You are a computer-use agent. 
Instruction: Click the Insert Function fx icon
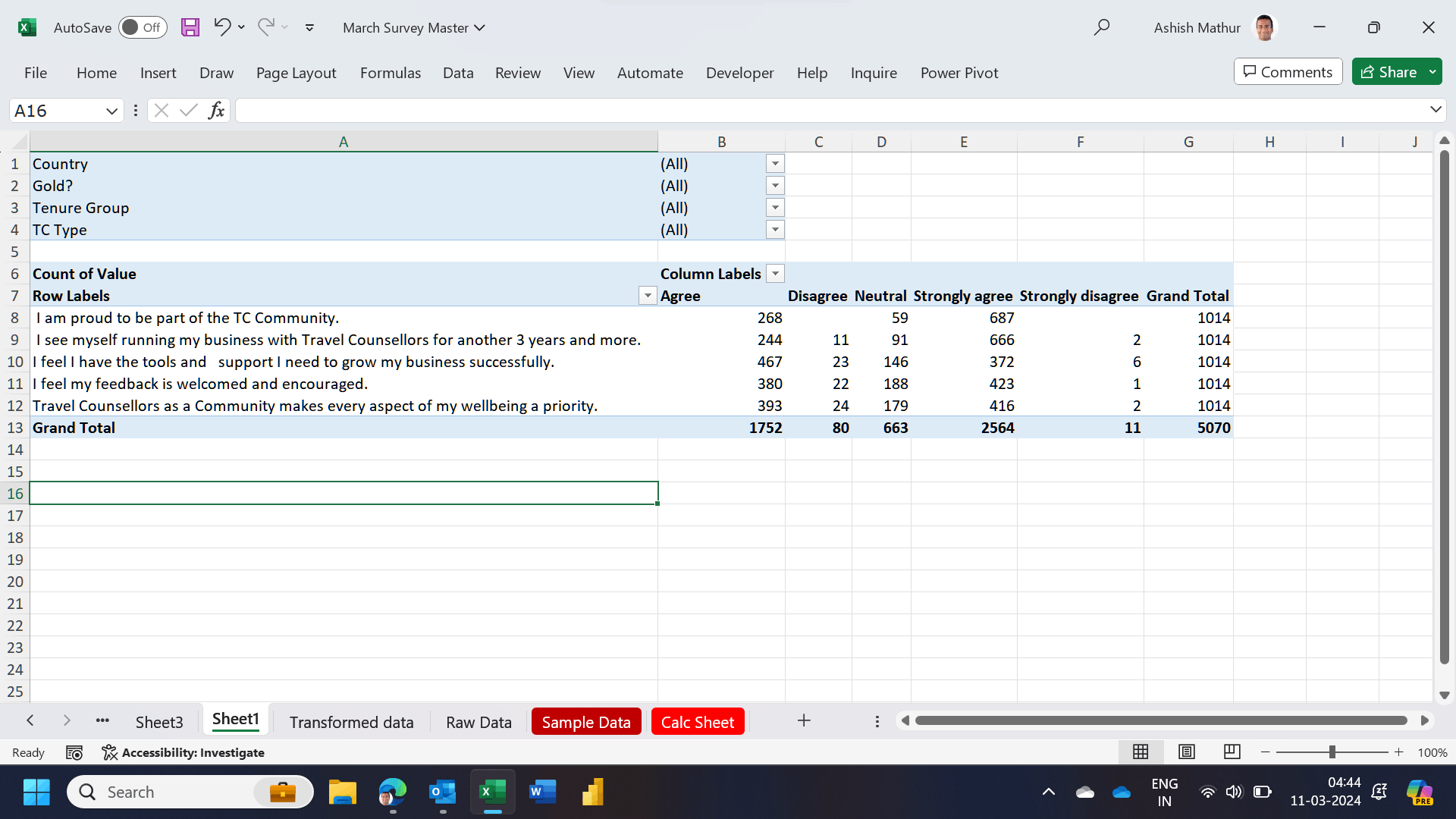pyautogui.click(x=216, y=111)
